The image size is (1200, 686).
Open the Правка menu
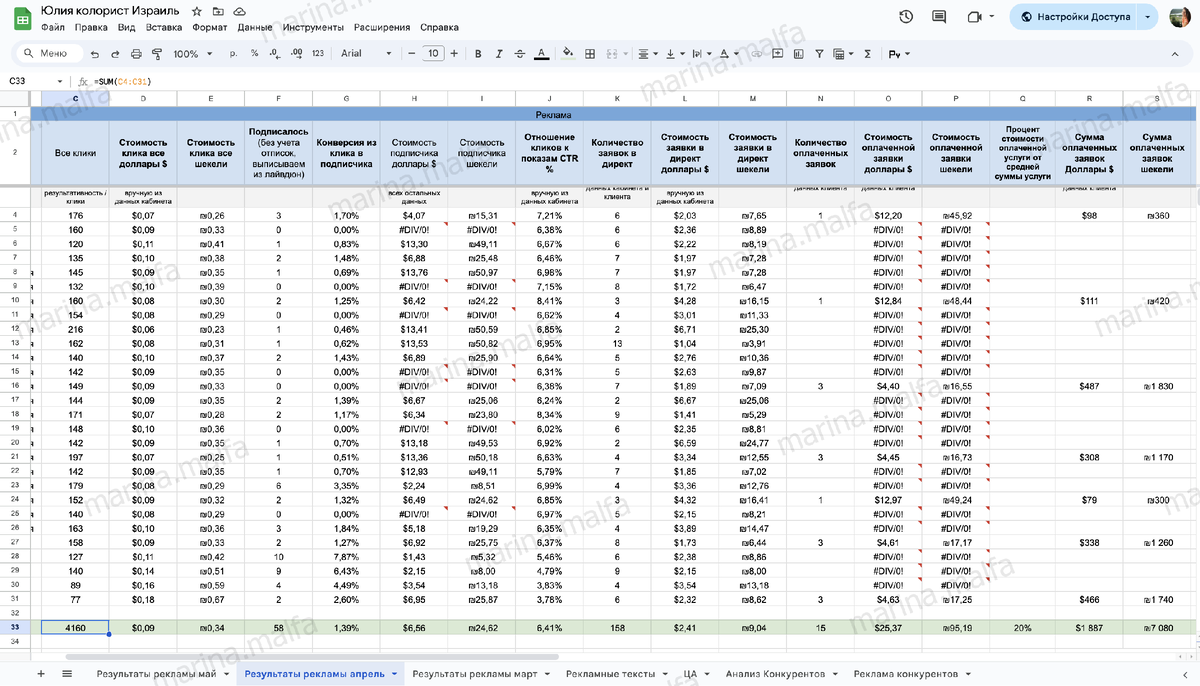(x=91, y=28)
